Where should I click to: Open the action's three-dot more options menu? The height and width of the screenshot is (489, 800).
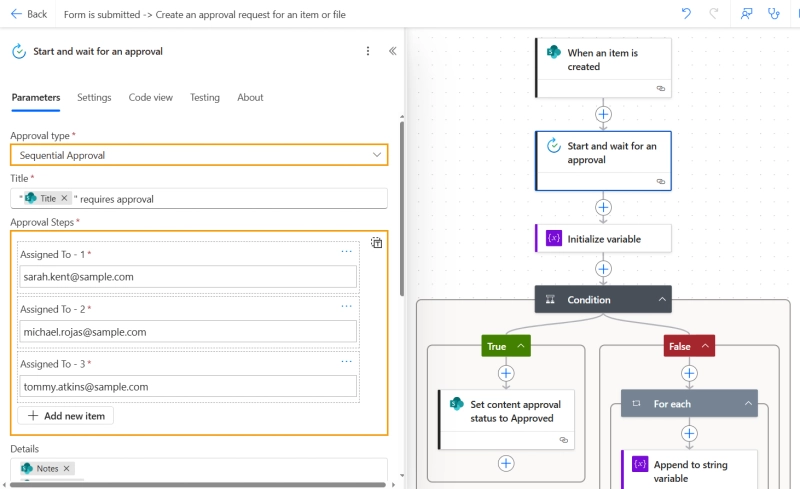[x=367, y=51]
